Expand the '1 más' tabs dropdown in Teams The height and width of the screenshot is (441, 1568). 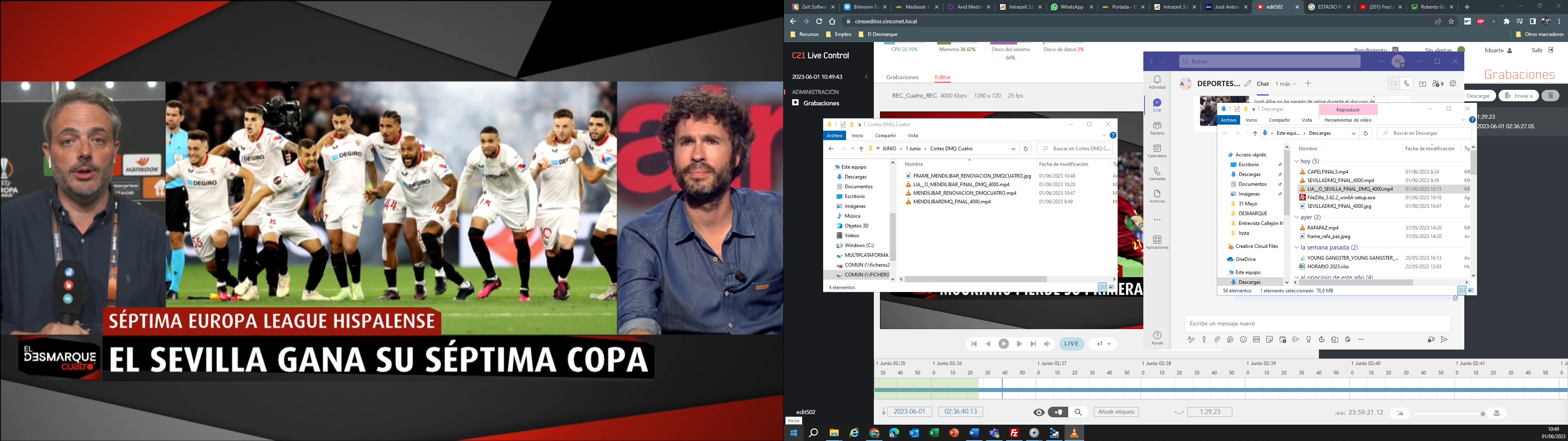pyautogui.click(x=1285, y=83)
